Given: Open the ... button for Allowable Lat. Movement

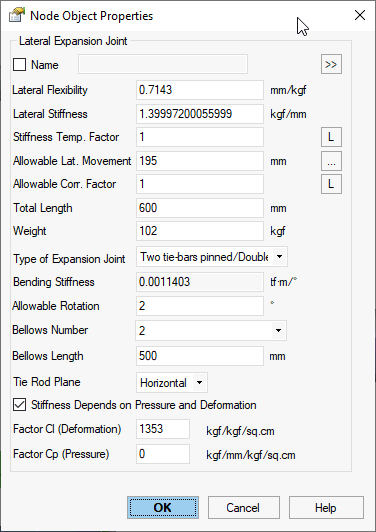Looking at the screenshot, I should (331, 161).
